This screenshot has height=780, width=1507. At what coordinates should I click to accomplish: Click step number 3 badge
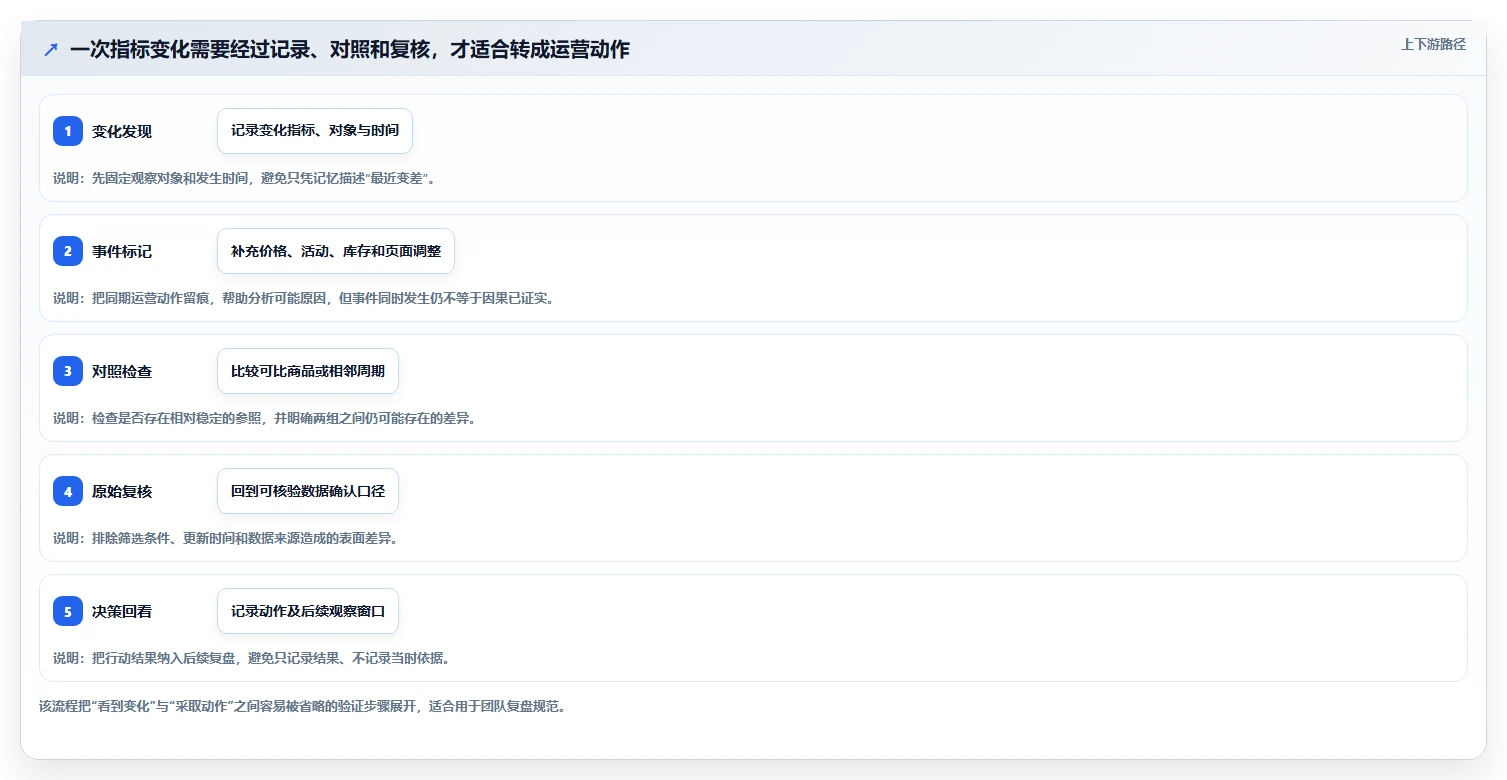(x=68, y=371)
